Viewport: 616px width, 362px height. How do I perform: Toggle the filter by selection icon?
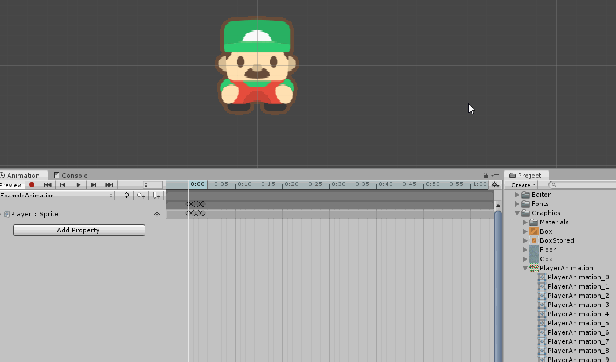(x=126, y=195)
